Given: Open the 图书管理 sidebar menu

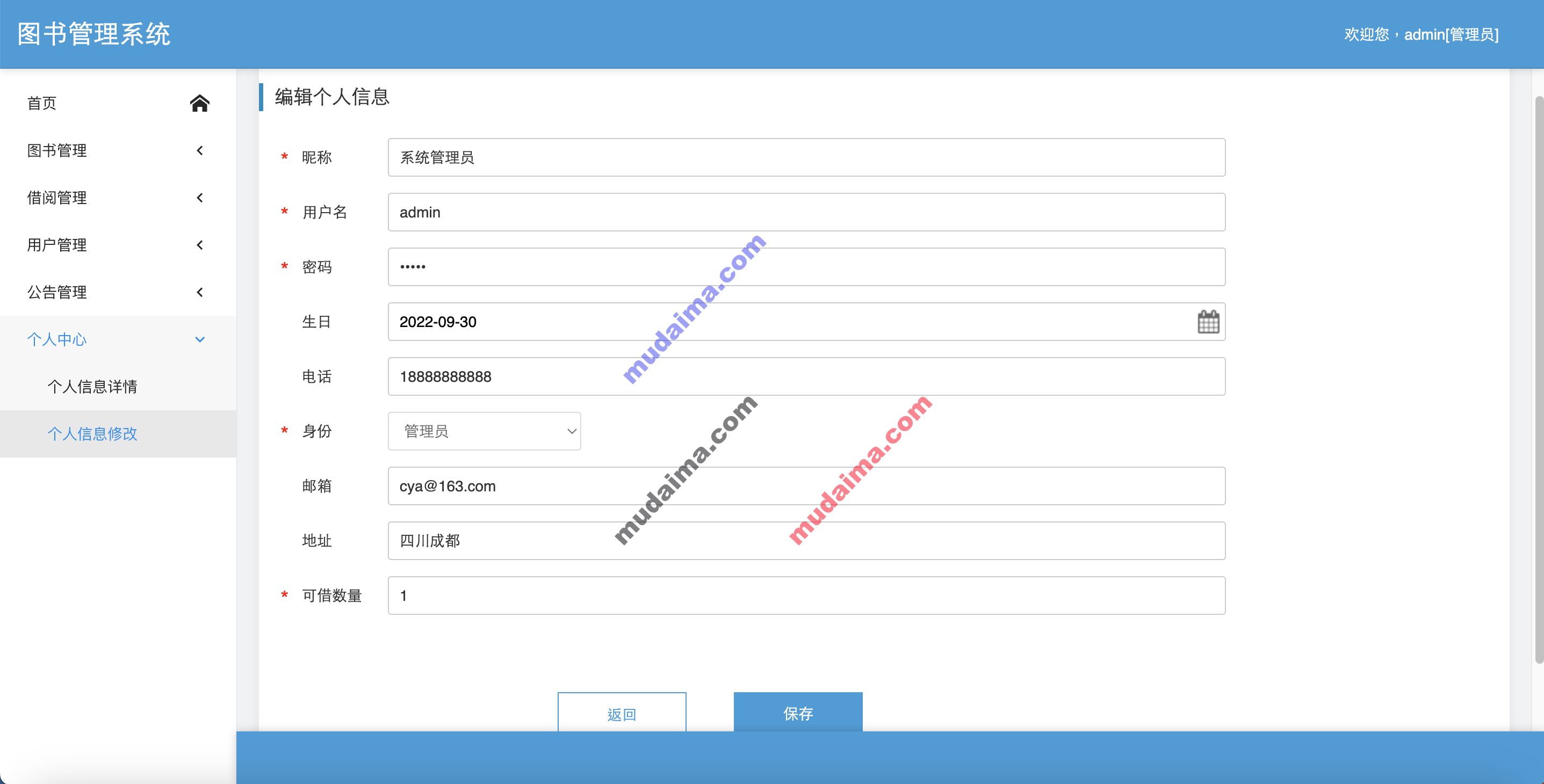Looking at the screenshot, I should point(118,150).
